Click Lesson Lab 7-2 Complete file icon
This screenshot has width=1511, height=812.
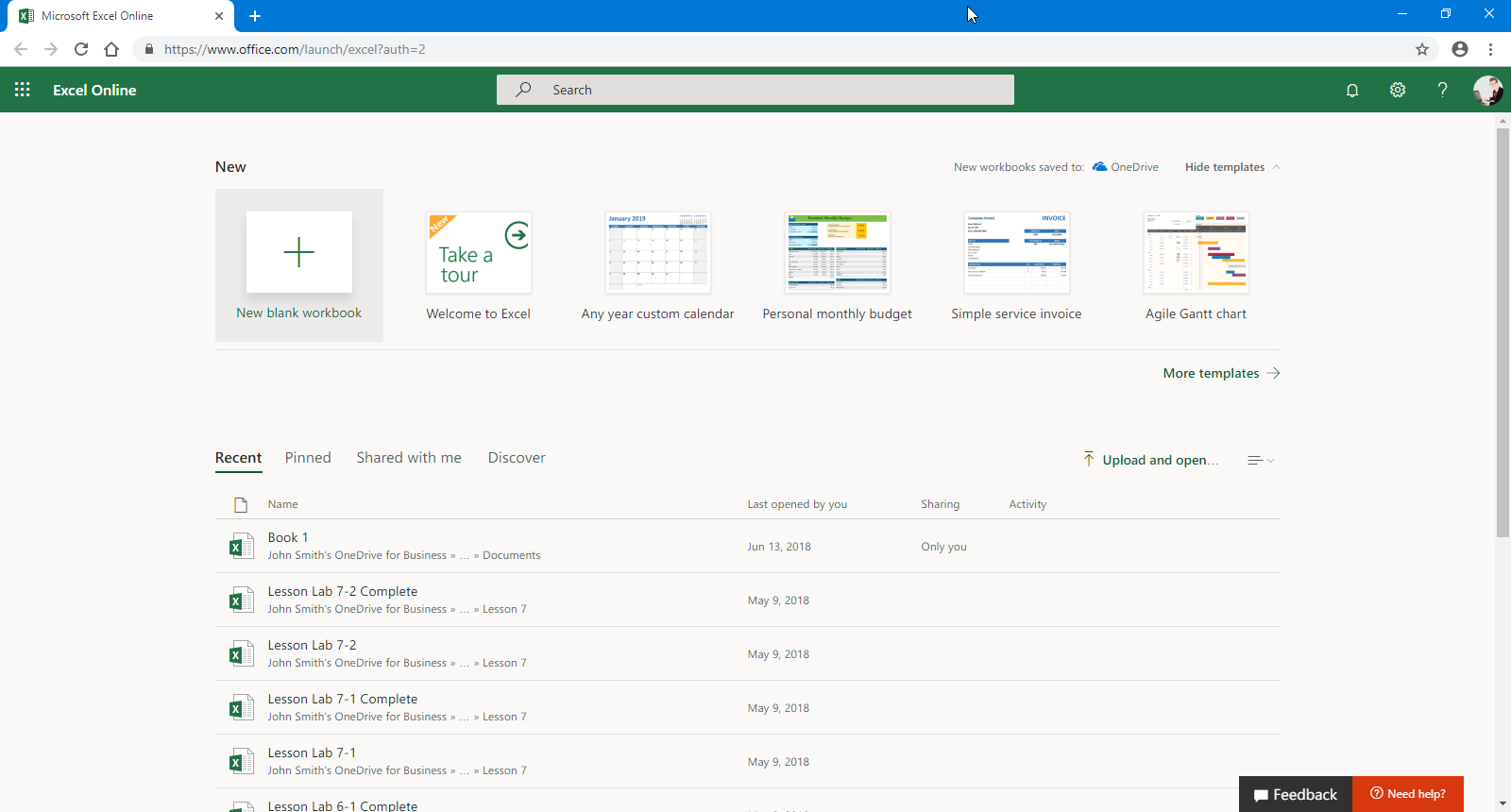coord(242,600)
